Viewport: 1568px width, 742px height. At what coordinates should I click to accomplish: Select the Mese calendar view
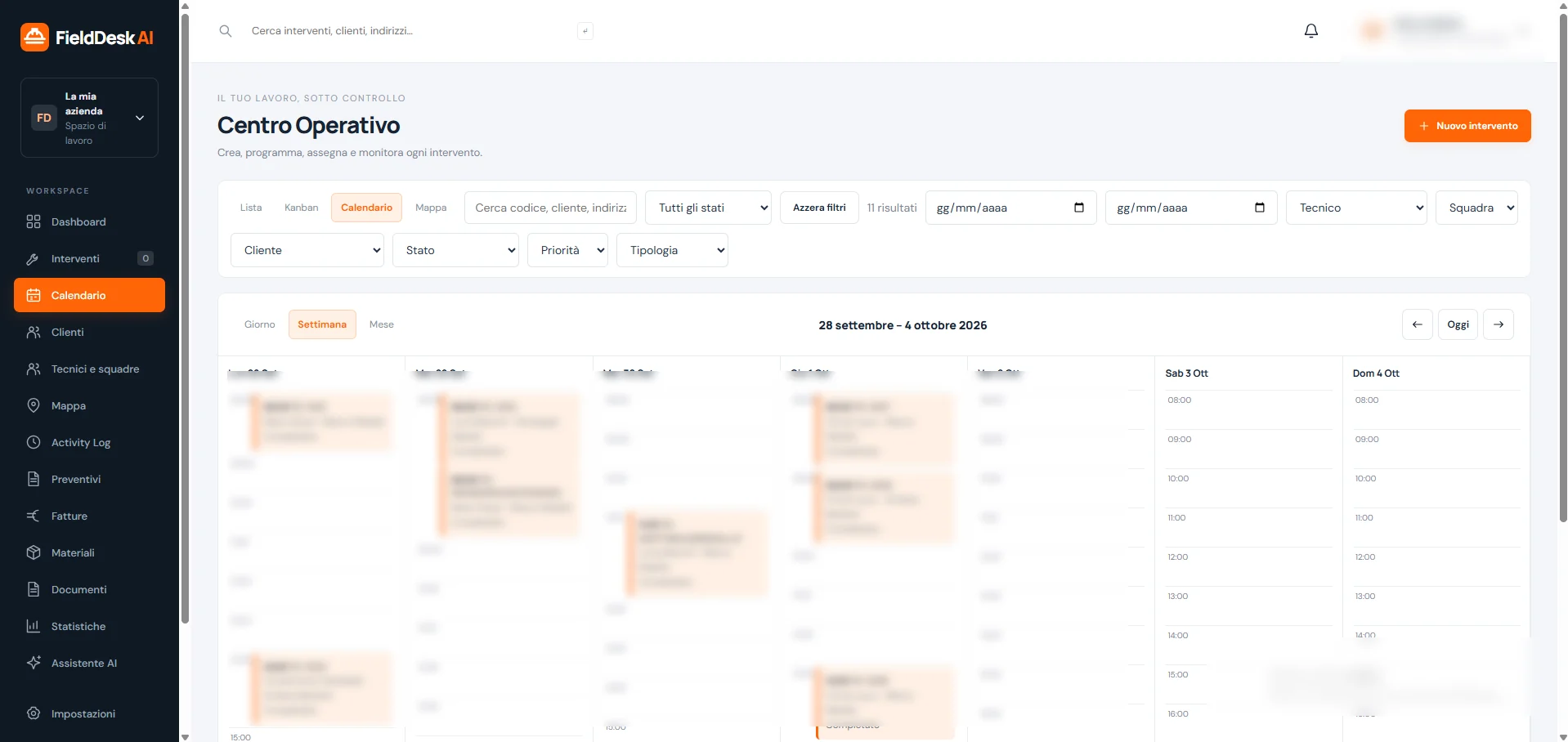[x=381, y=324]
